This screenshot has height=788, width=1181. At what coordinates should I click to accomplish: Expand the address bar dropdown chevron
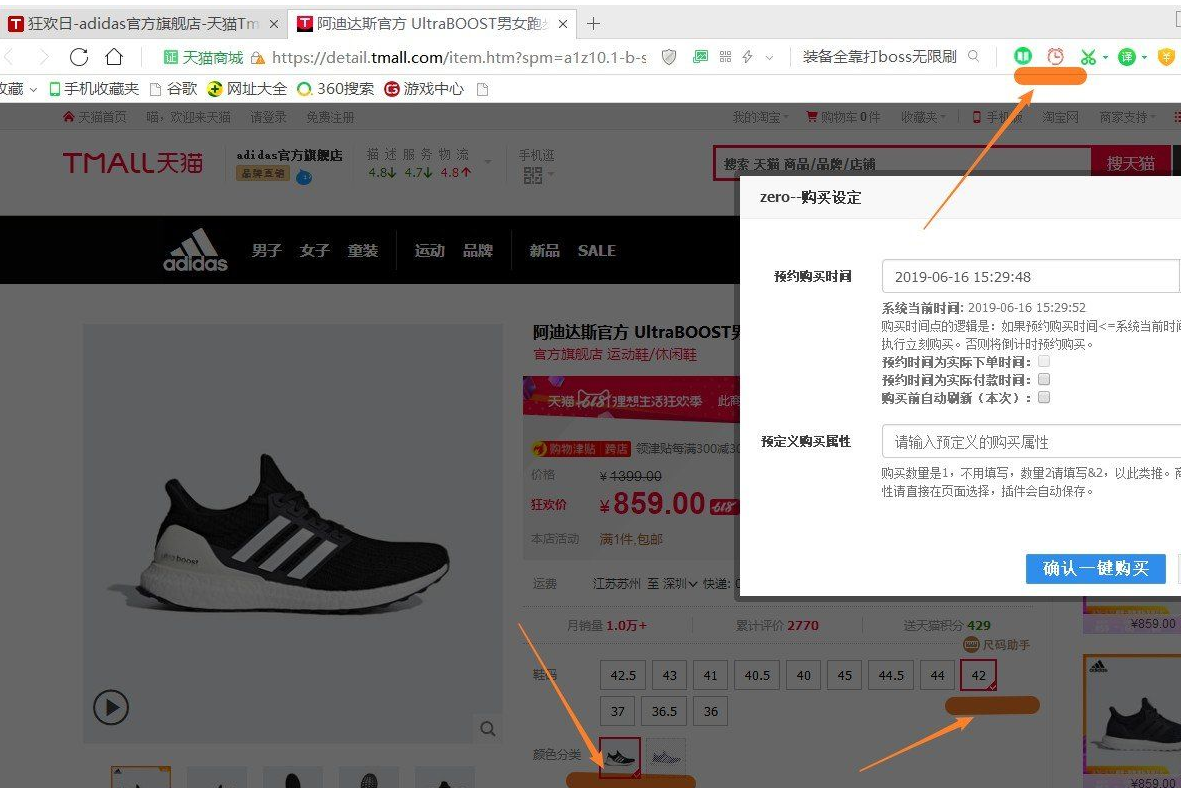pos(769,57)
